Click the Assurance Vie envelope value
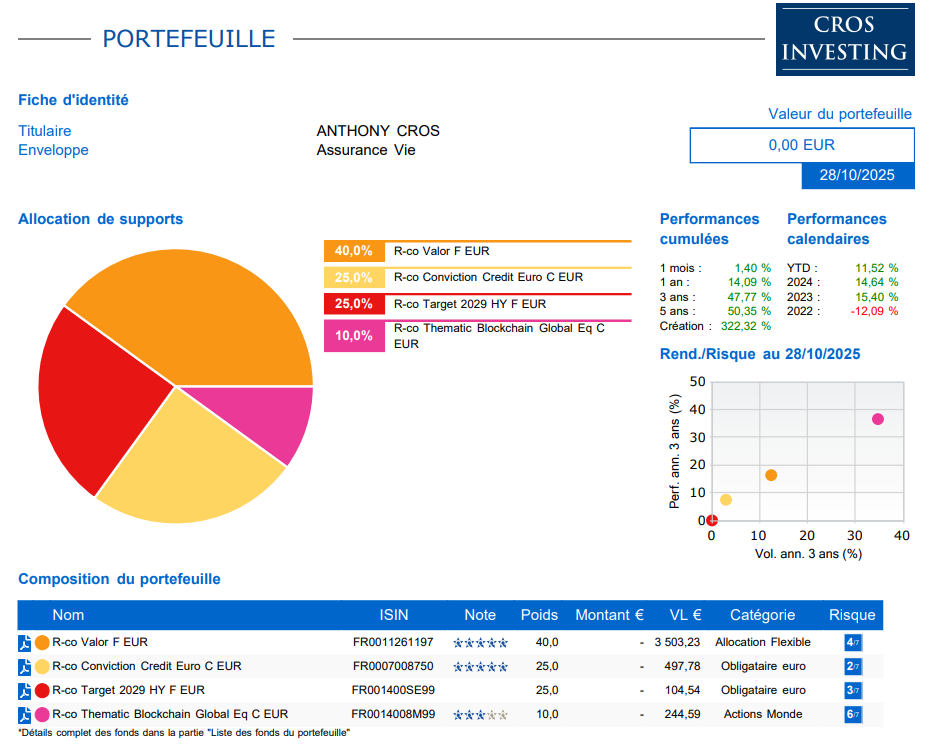Image resolution: width=939 pixels, height=753 pixels. point(366,150)
